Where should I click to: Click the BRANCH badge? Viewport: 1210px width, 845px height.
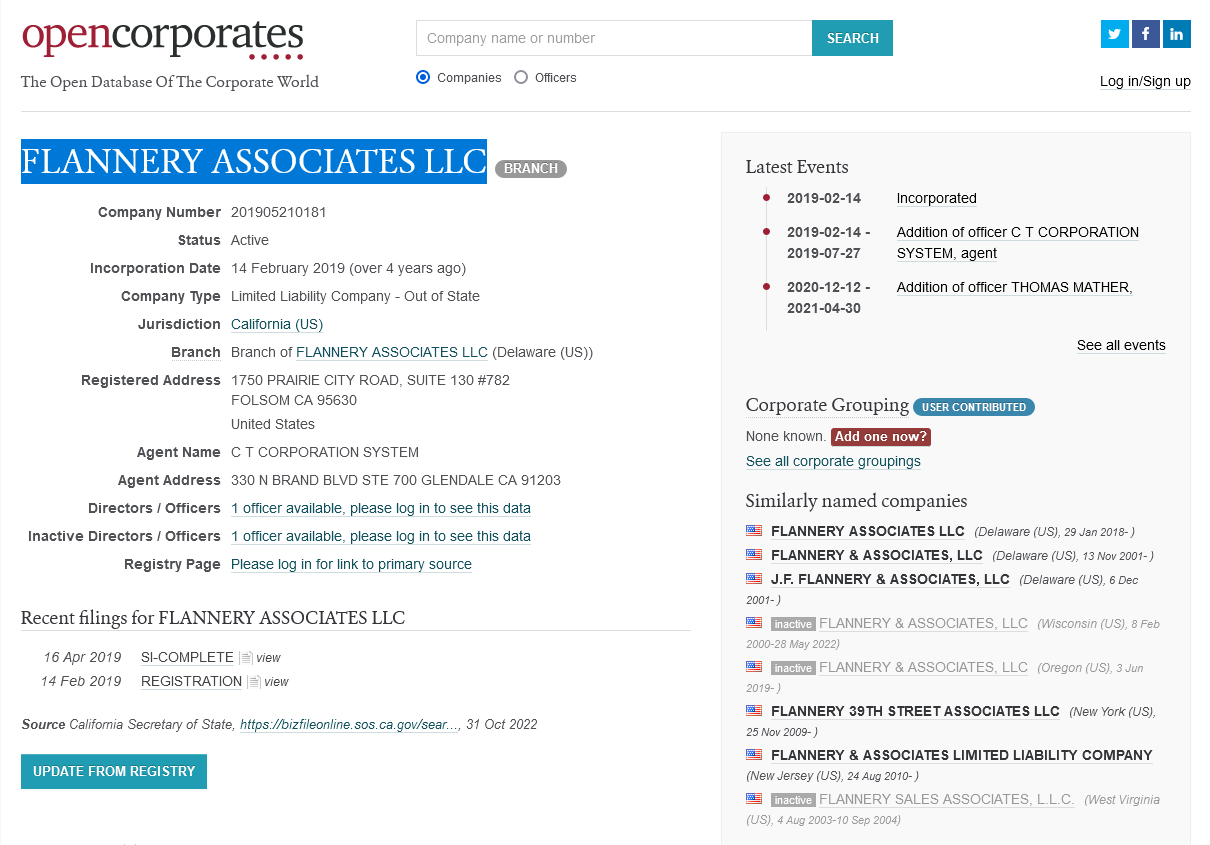tap(531, 168)
